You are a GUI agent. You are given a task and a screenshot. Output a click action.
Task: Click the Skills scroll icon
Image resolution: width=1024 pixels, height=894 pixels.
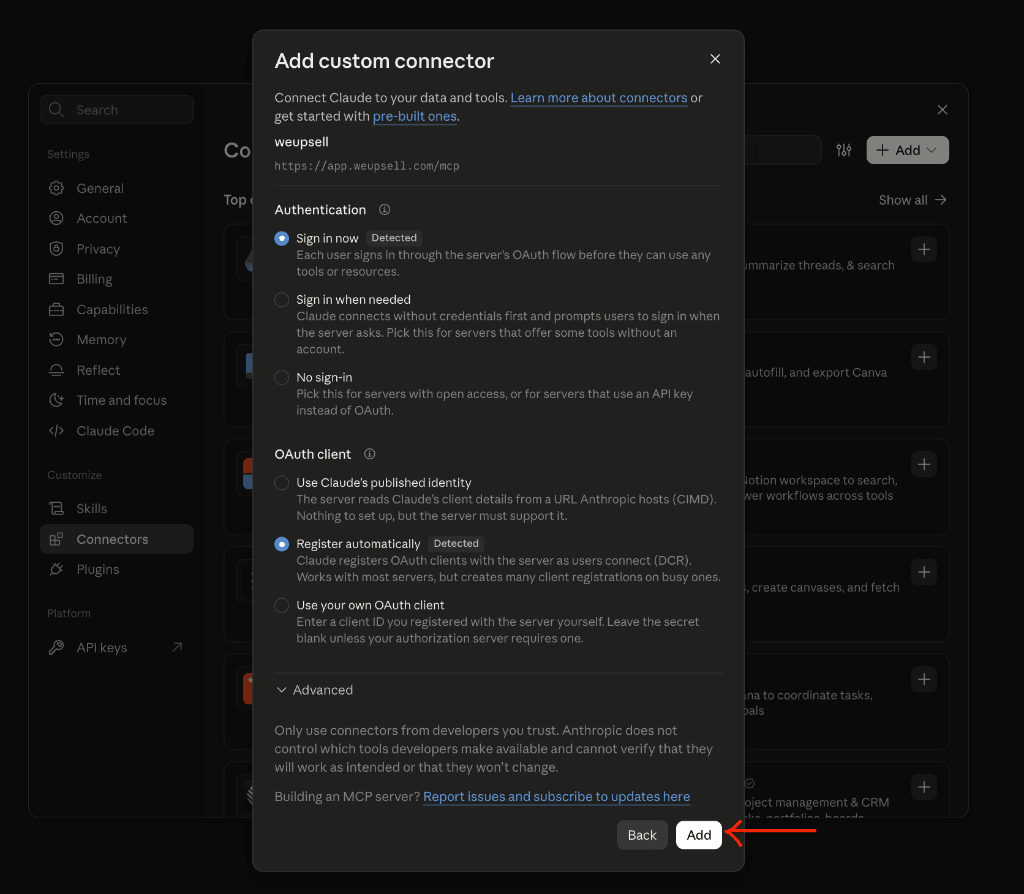pos(56,509)
